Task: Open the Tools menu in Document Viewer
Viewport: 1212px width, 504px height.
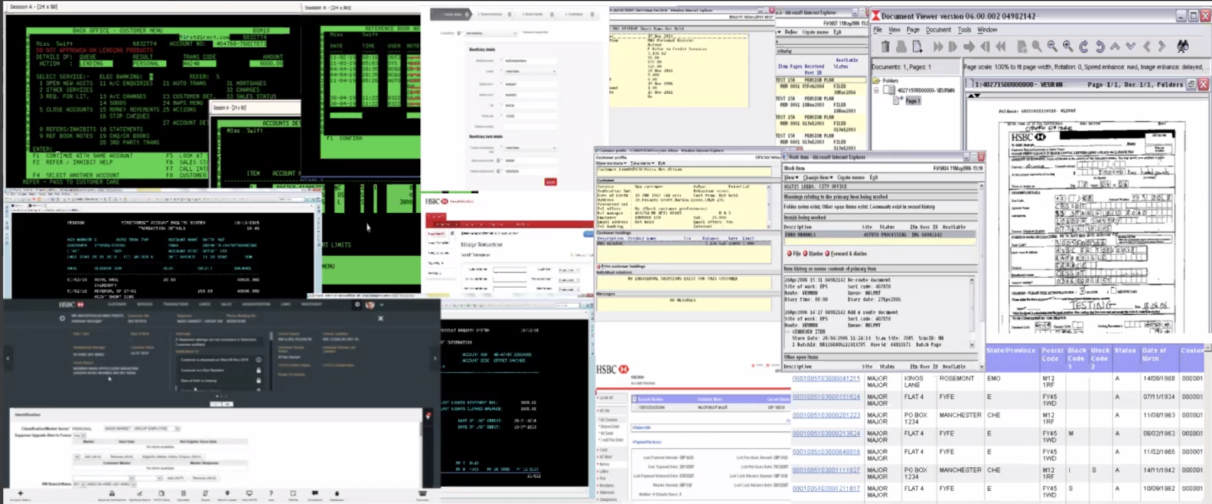Action: 964,30
